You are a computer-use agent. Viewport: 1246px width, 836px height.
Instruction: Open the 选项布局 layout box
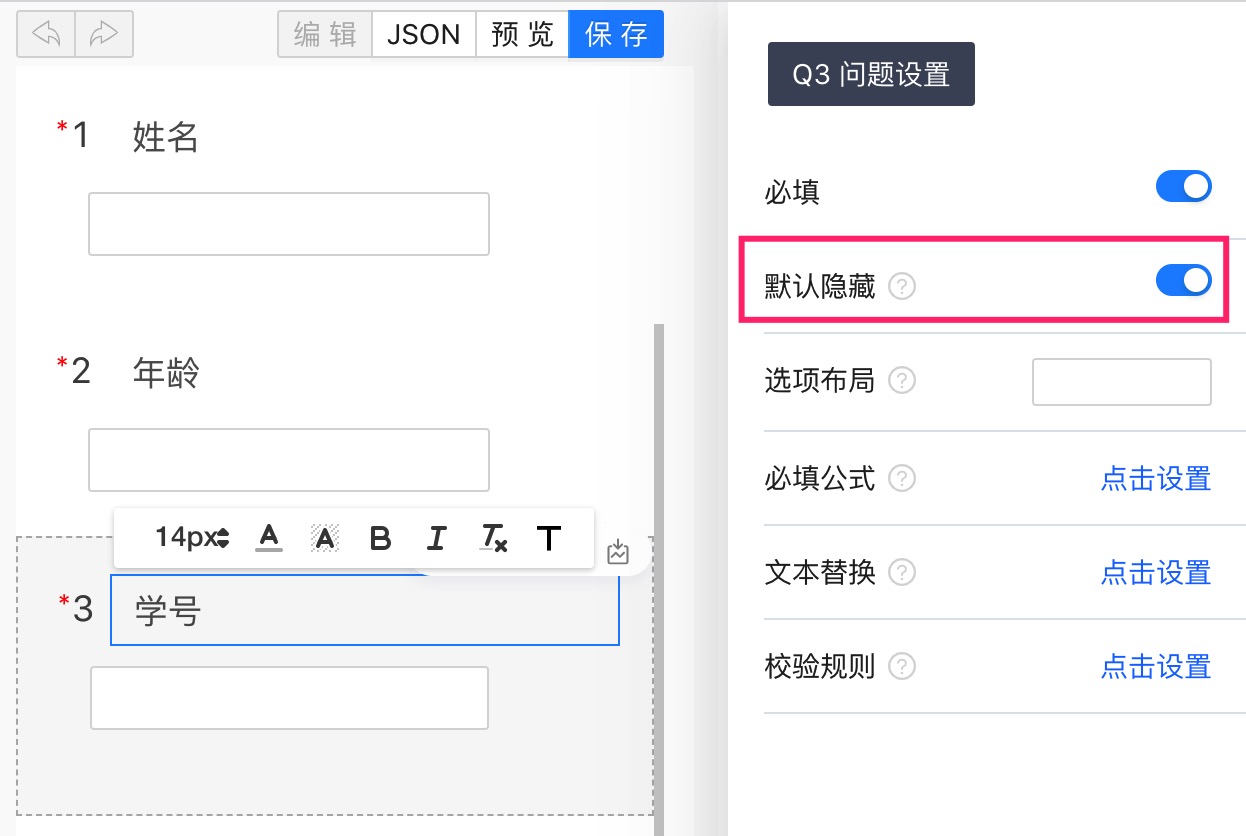[x=1122, y=382]
